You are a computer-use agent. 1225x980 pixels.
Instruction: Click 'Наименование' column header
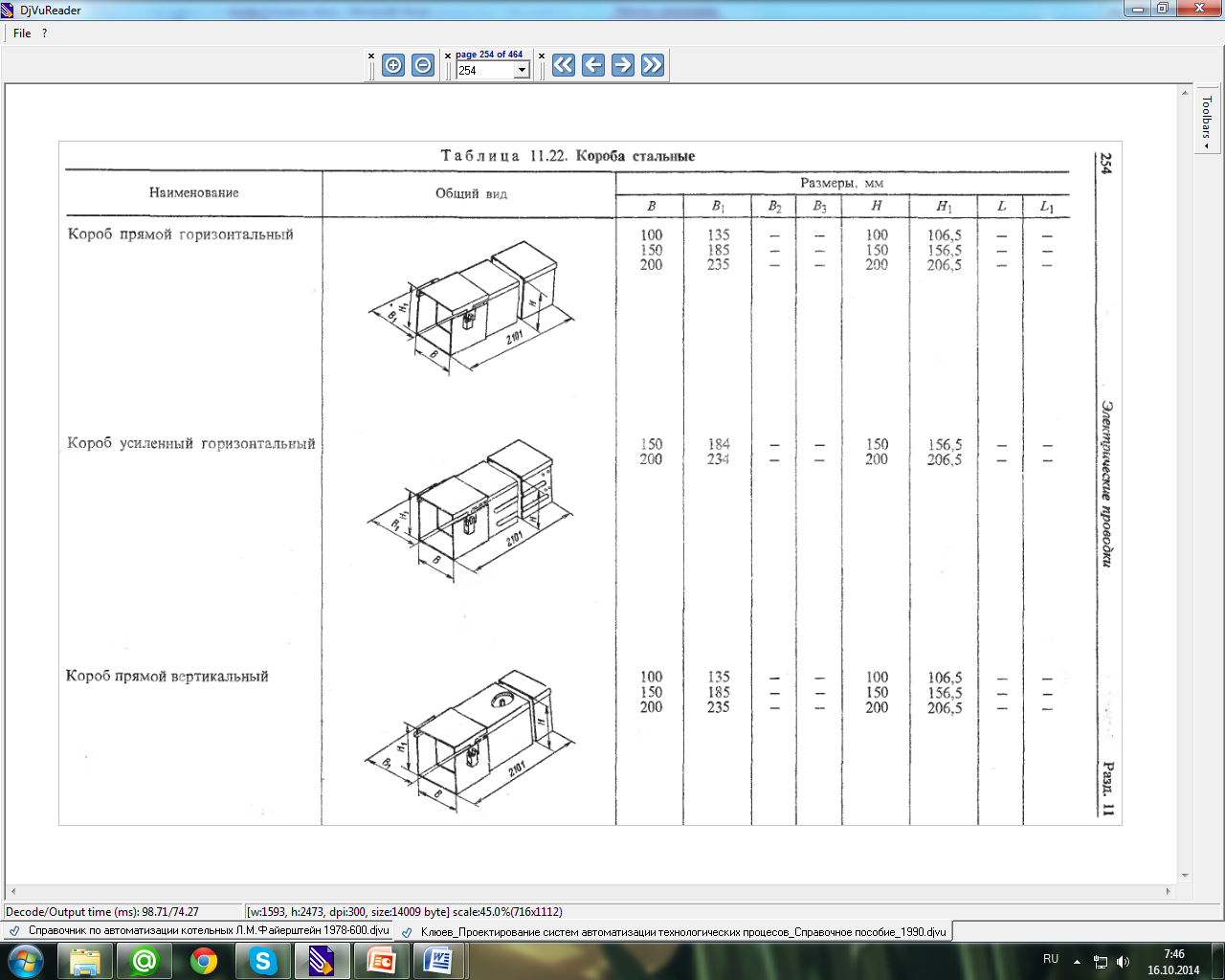194,192
